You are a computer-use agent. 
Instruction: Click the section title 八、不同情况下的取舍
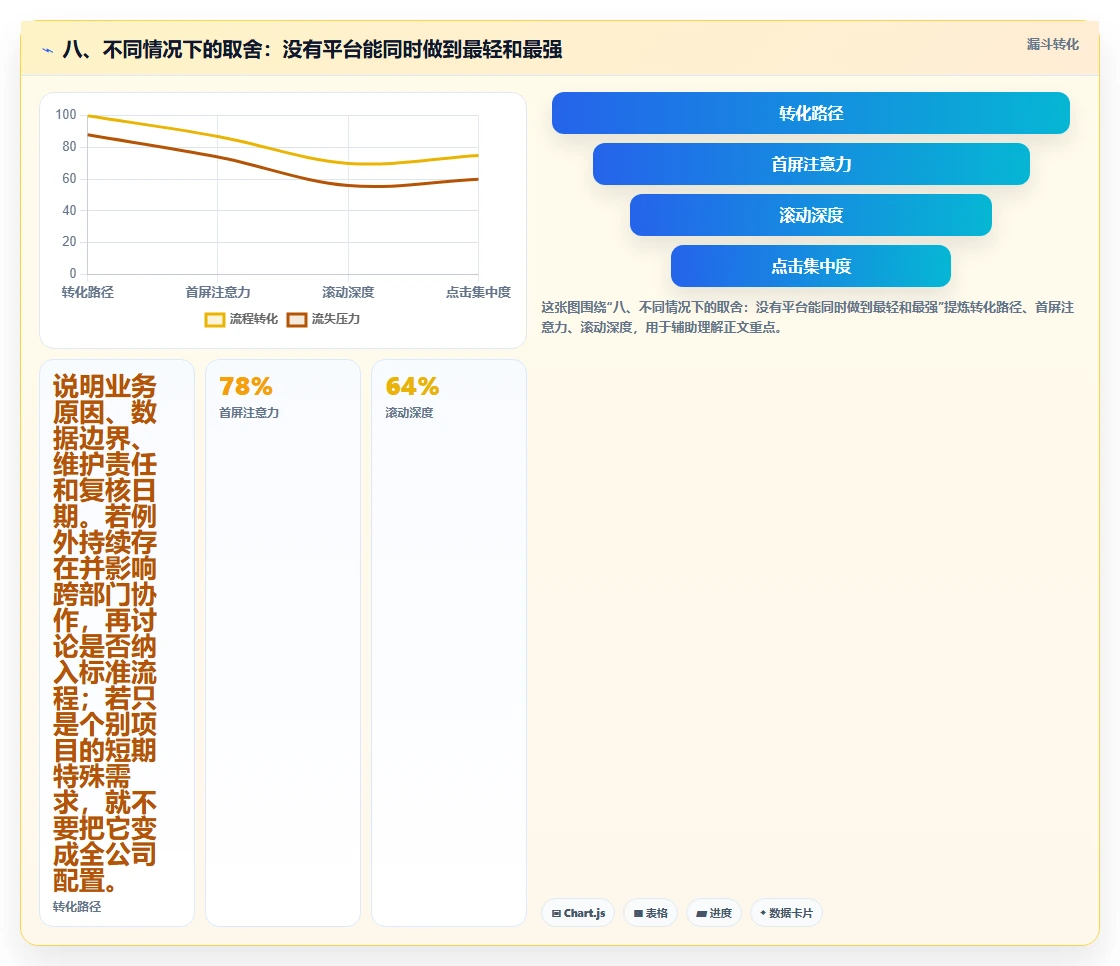[312, 49]
